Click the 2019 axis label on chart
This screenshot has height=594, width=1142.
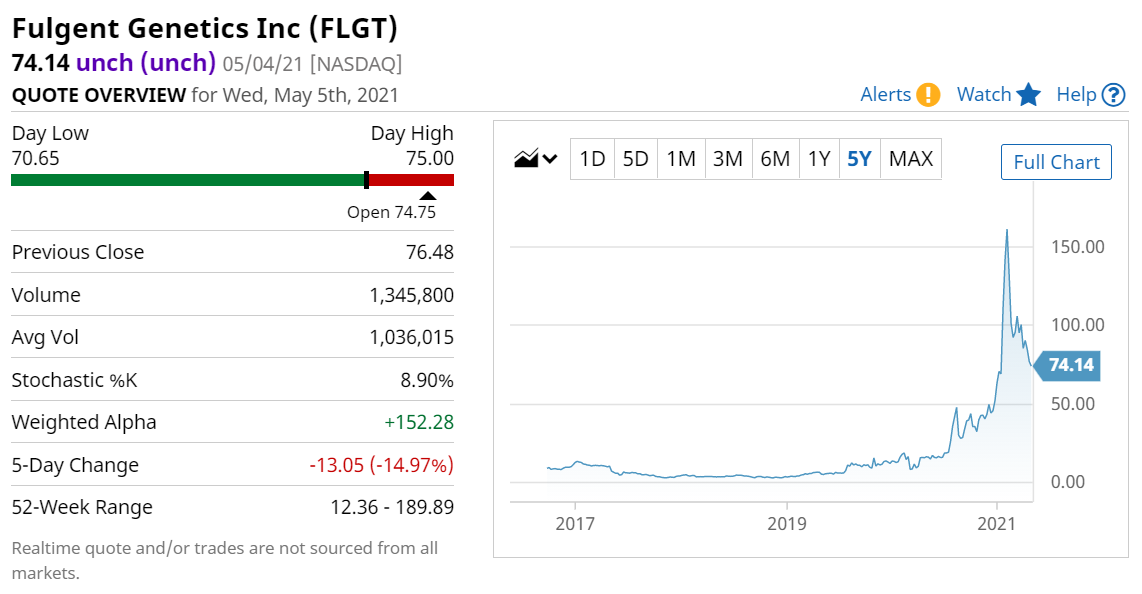click(x=787, y=523)
